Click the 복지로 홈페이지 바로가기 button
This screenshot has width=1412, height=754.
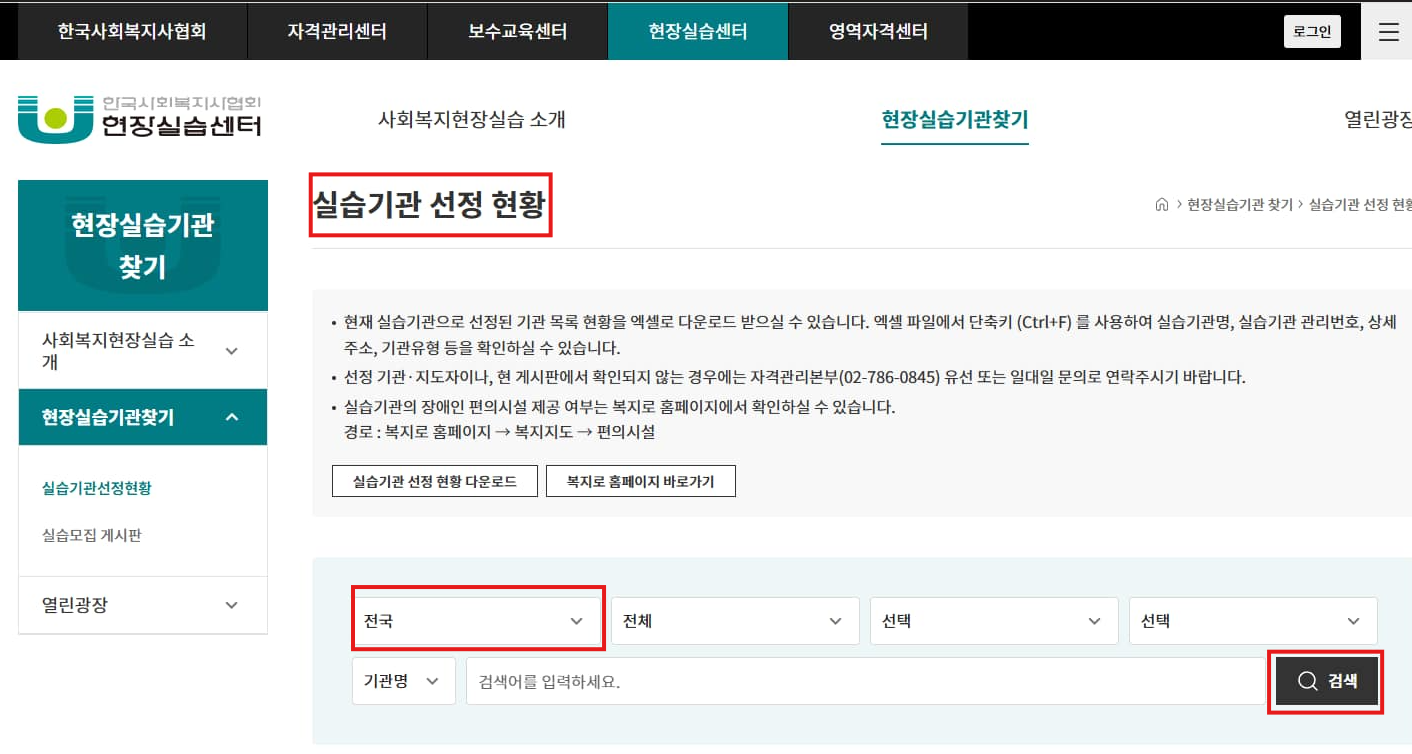click(x=640, y=480)
